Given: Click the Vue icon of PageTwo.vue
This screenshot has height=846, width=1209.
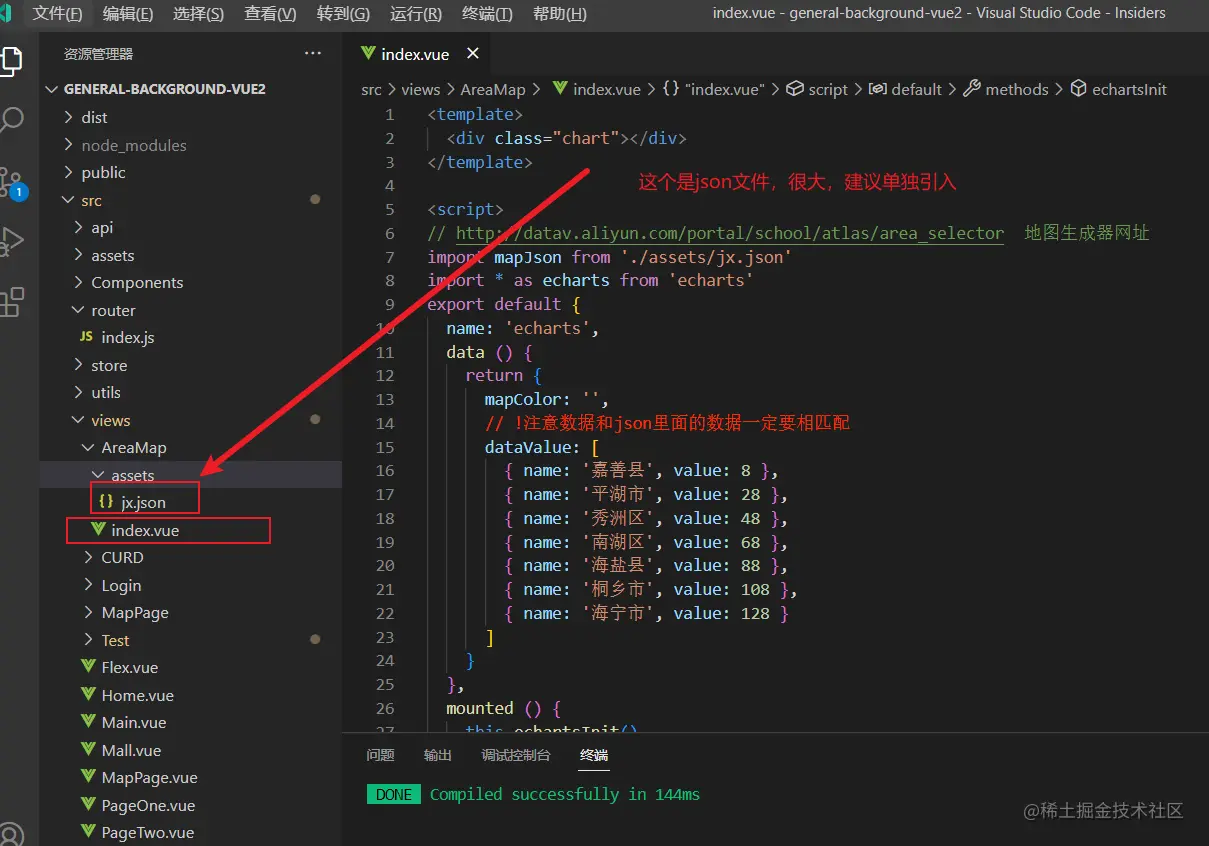Looking at the screenshot, I should 88,832.
